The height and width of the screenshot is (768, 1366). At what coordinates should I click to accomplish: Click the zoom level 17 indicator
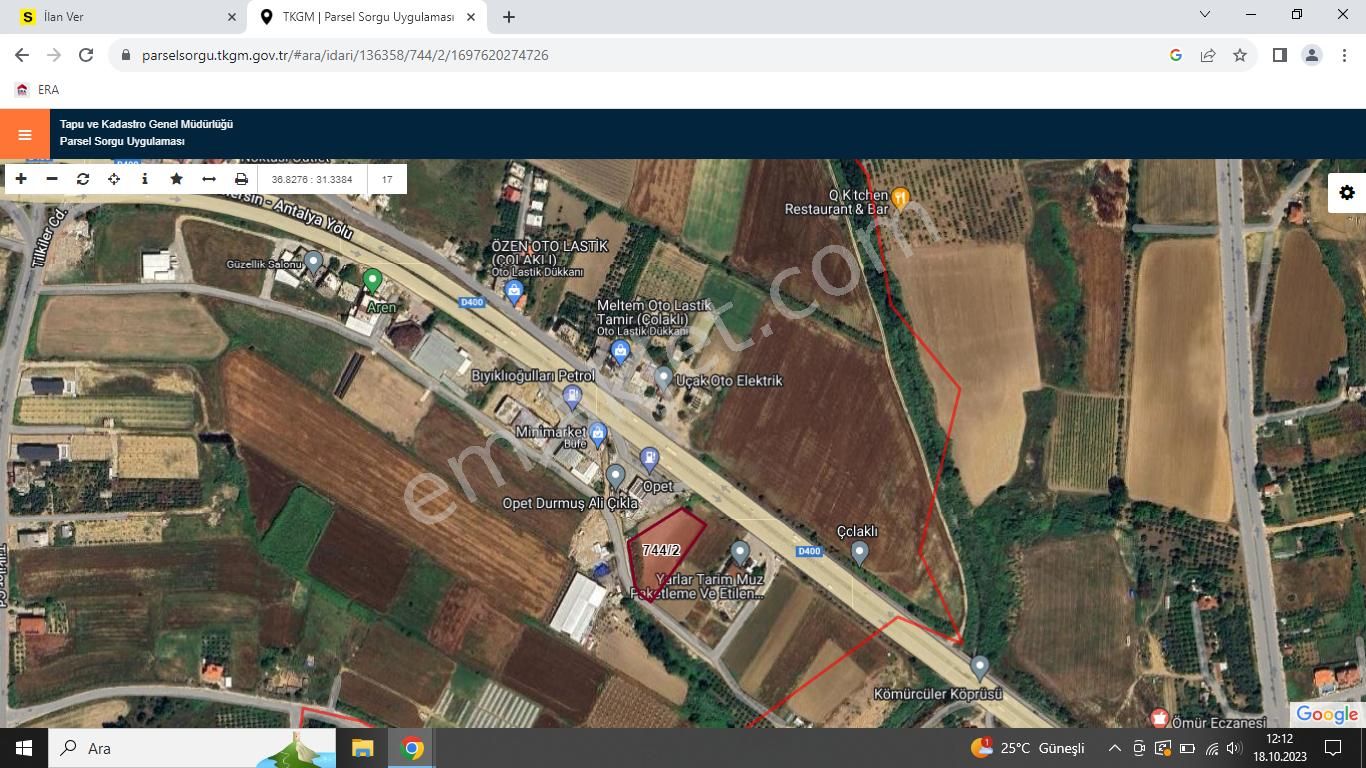coord(387,180)
